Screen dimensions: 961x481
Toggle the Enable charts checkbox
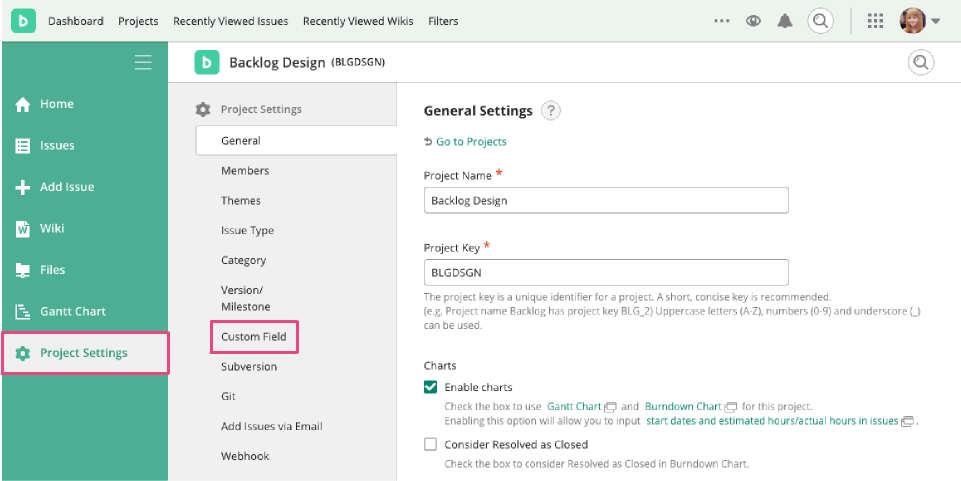(431, 387)
